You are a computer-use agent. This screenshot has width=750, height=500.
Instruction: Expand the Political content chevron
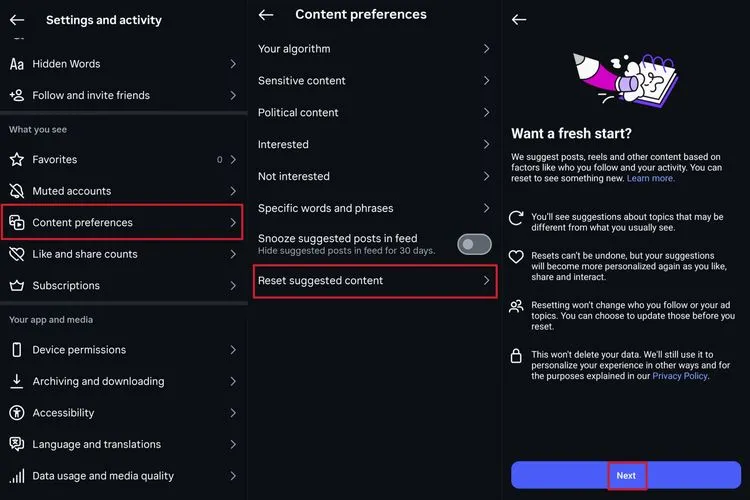(x=486, y=113)
